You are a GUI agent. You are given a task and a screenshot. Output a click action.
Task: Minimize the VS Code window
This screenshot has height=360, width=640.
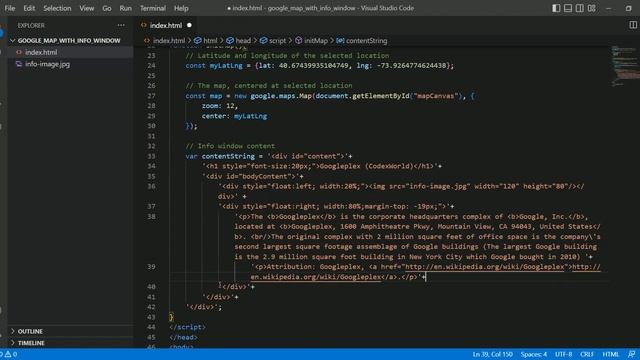pos(609,8)
